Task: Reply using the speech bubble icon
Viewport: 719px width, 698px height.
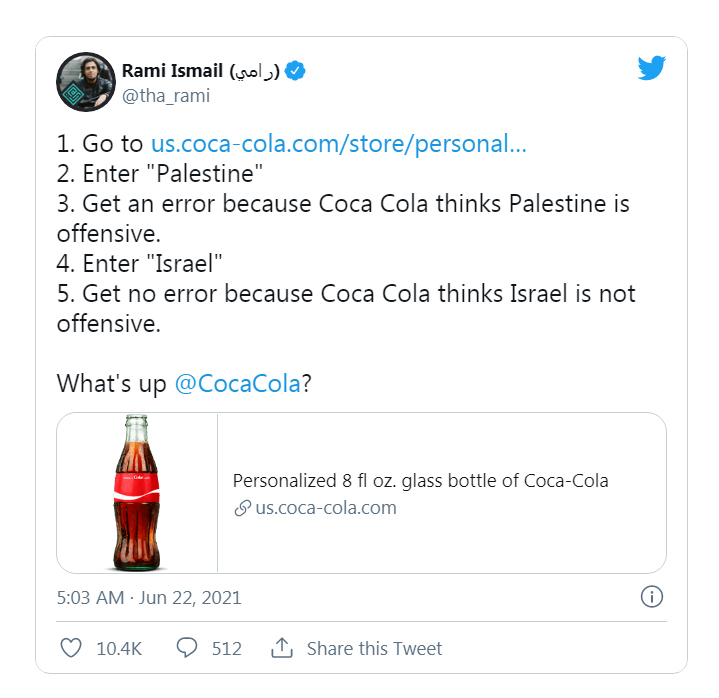Action: point(187,648)
